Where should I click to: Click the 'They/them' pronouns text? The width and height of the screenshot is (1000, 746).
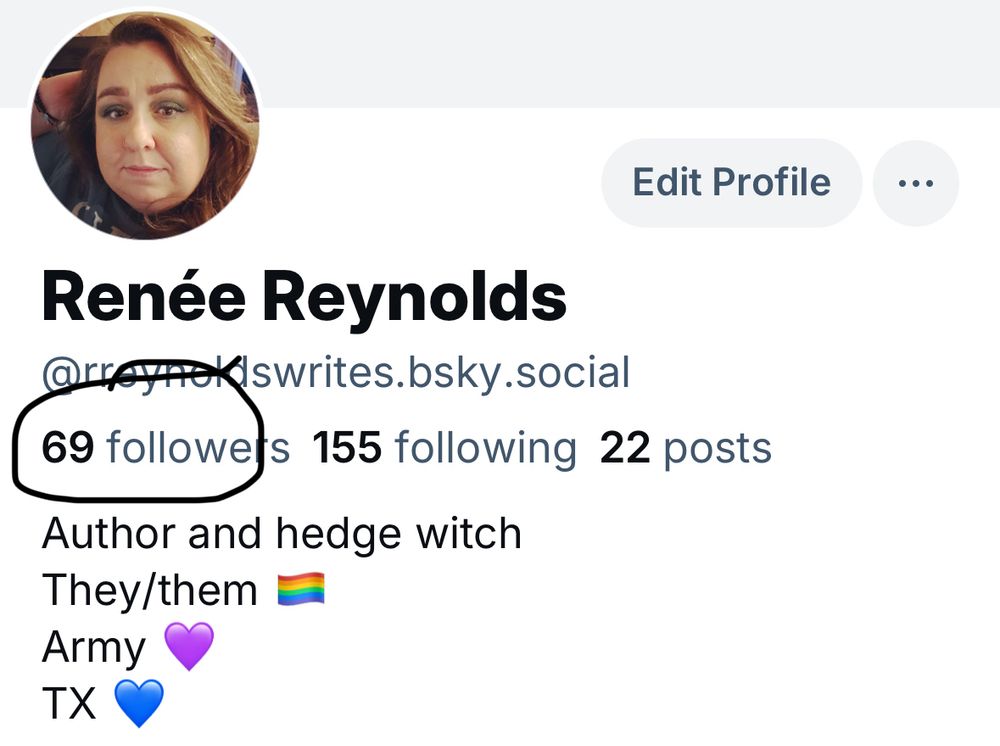coord(150,590)
